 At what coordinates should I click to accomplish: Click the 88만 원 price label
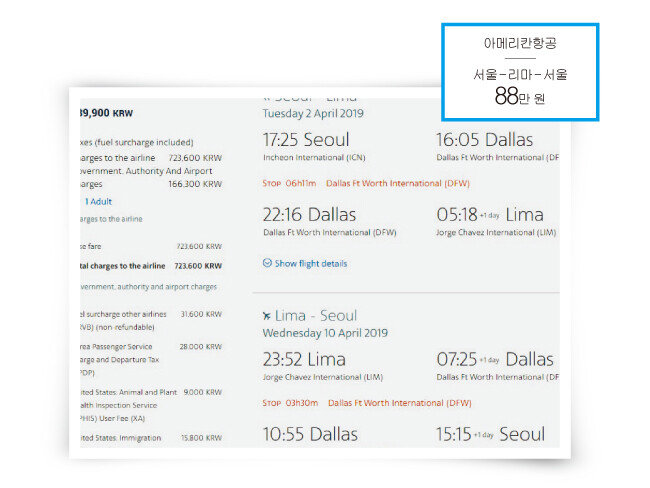pos(519,97)
